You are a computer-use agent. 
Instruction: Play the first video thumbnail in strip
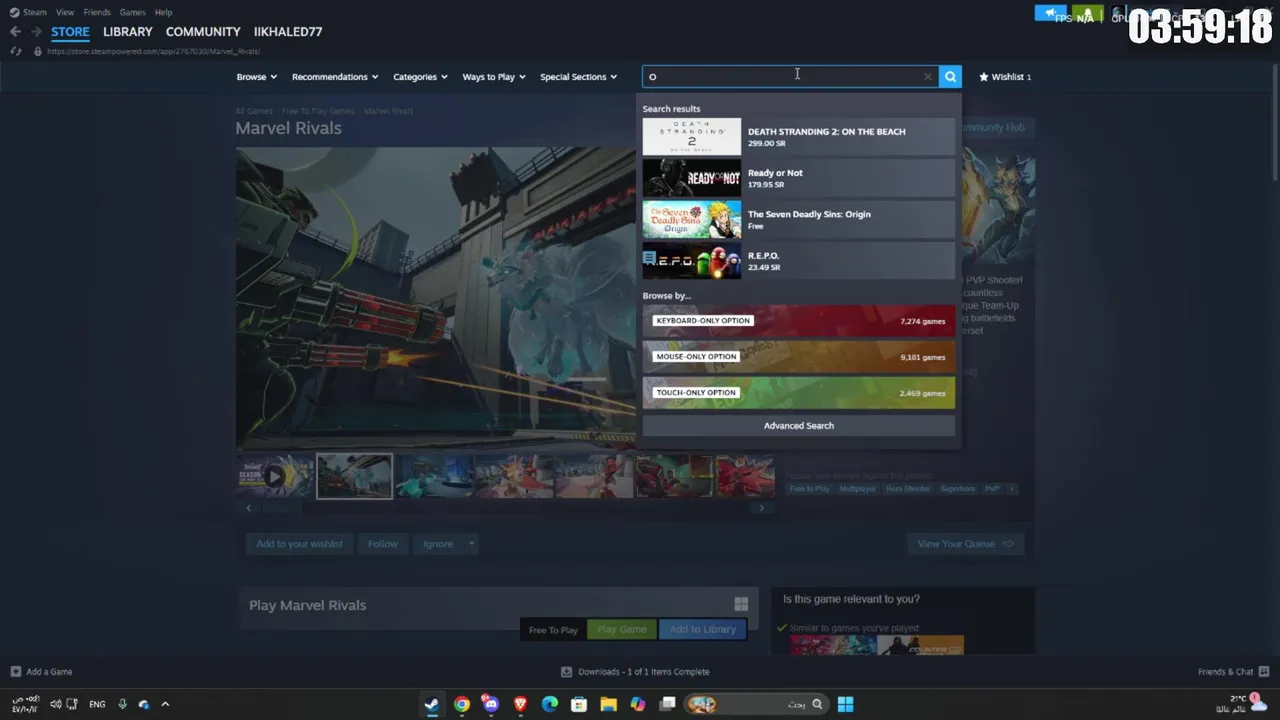click(x=275, y=476)
